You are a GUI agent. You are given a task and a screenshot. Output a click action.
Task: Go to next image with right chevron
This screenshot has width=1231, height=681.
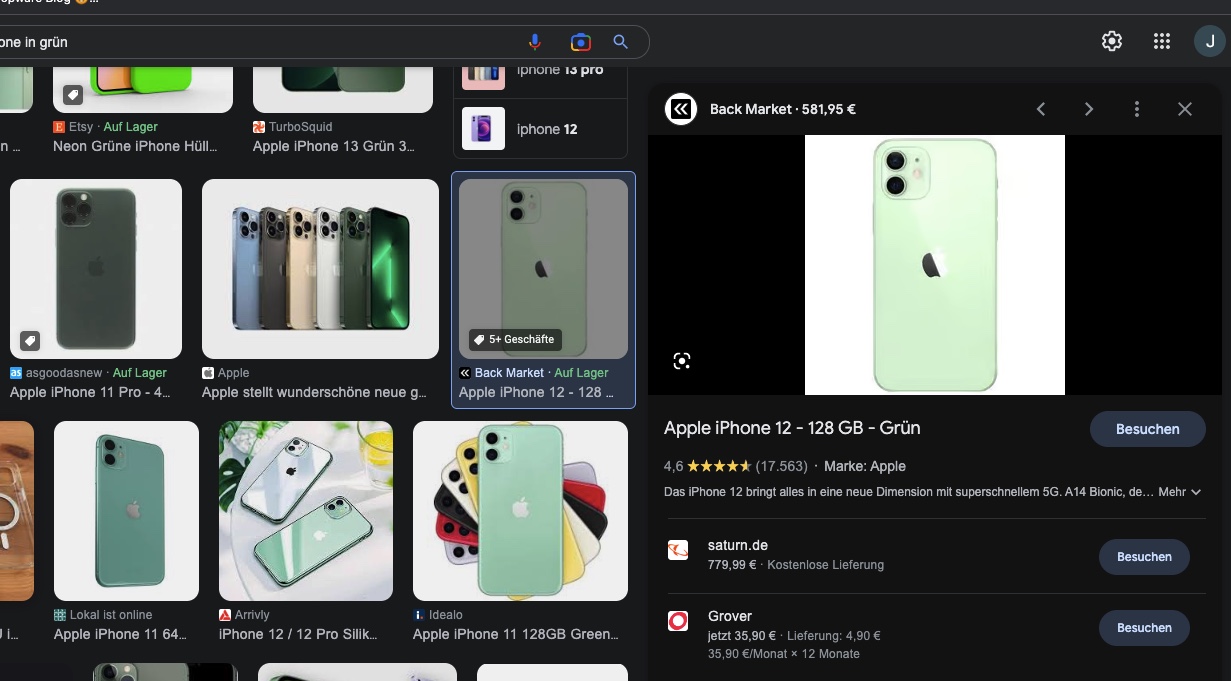pos(1089,109)
